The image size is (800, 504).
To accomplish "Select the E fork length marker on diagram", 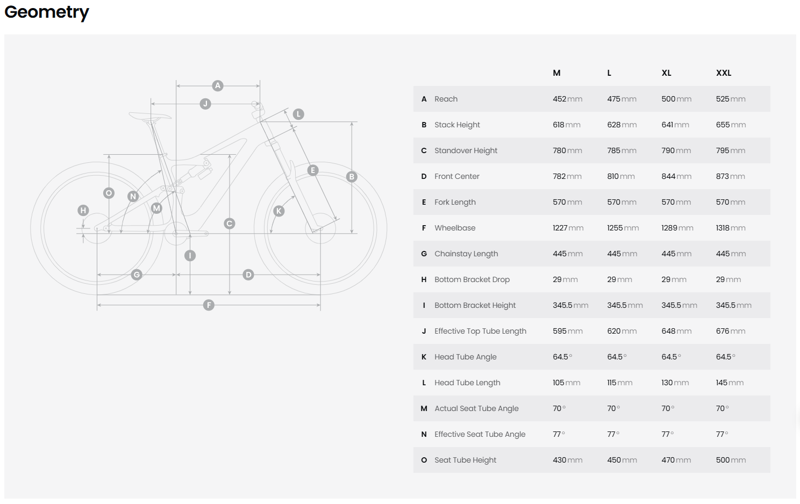I will (313, 170).
